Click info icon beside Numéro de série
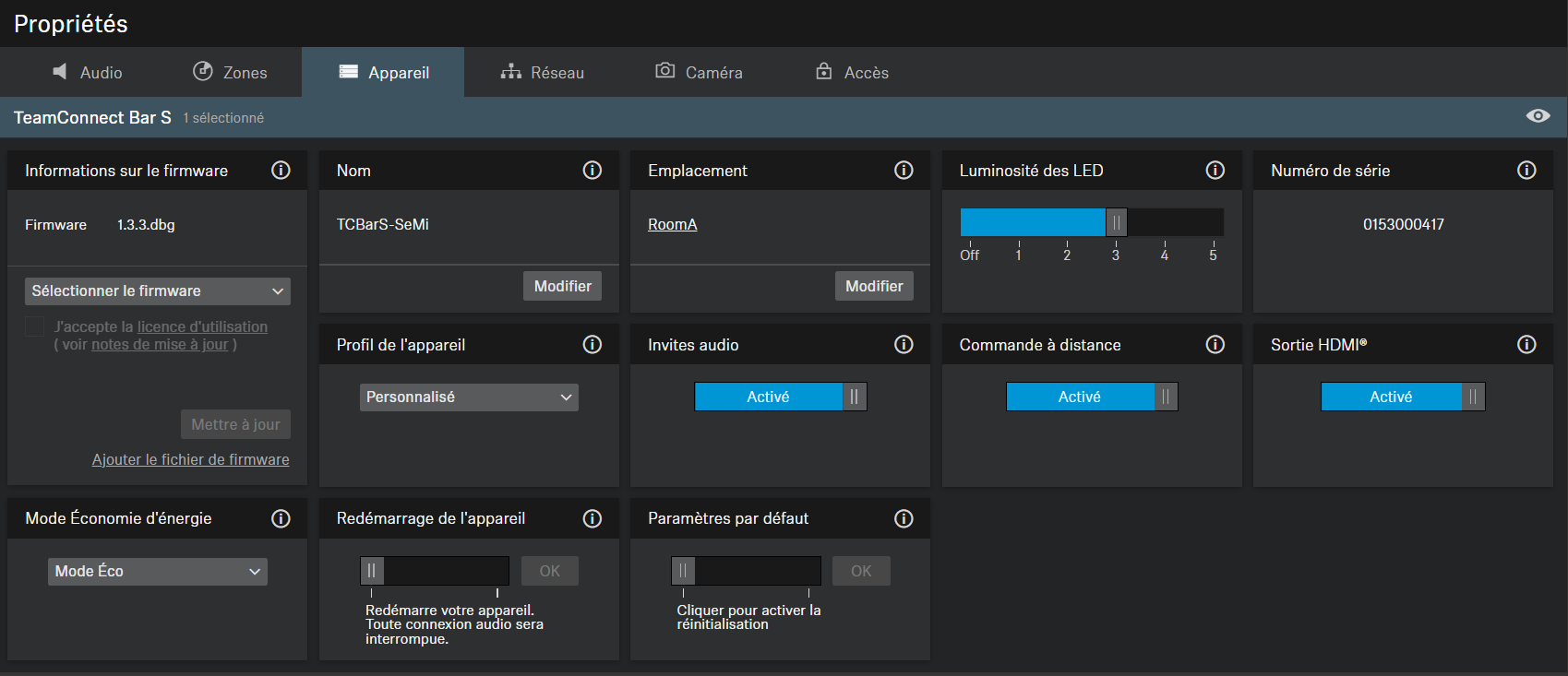Image resolution: width=1568 pixels, height=676 pixels. [x=1526, y=171]
